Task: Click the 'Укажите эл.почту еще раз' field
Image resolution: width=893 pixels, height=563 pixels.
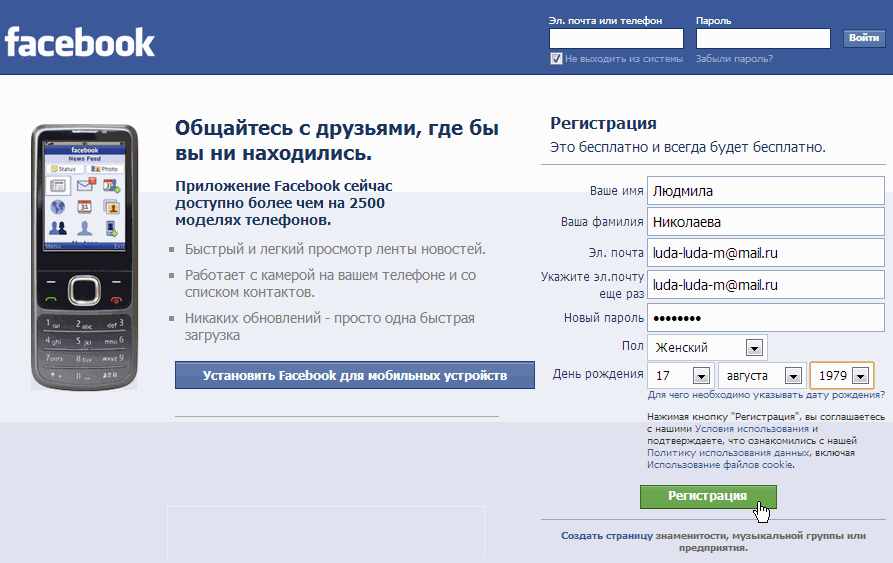Action: pos(765,285)
